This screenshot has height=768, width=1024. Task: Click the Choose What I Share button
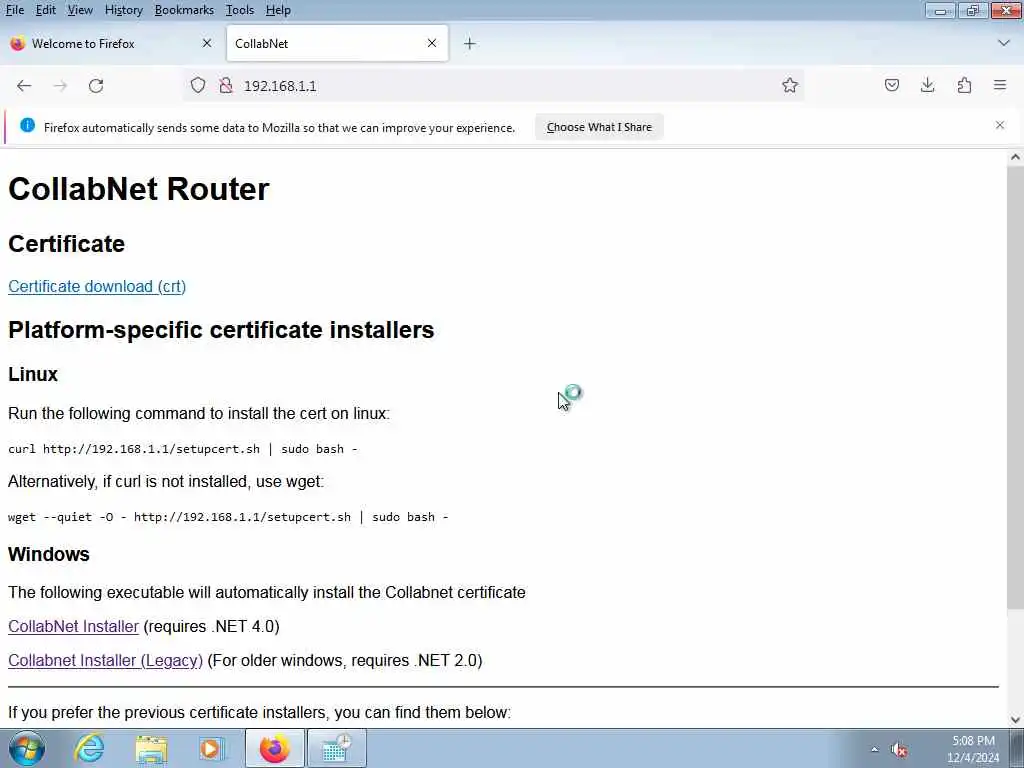pos(599,127)
